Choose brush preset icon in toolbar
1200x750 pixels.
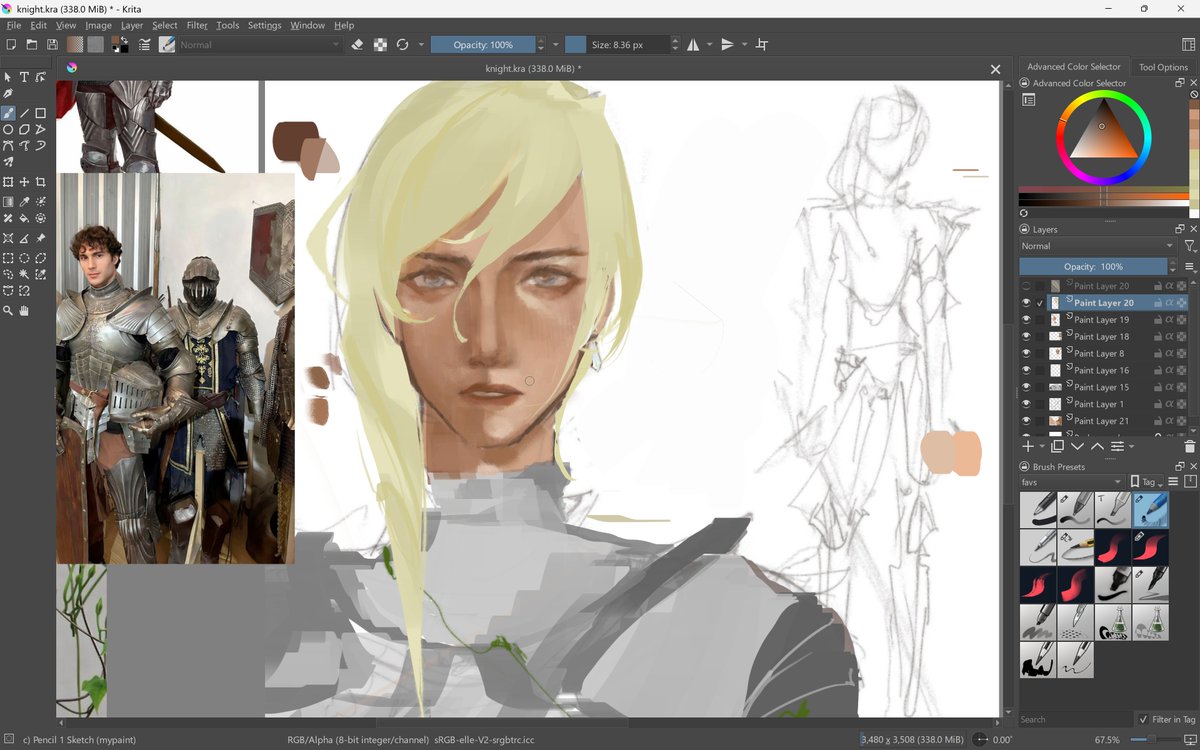167,44
